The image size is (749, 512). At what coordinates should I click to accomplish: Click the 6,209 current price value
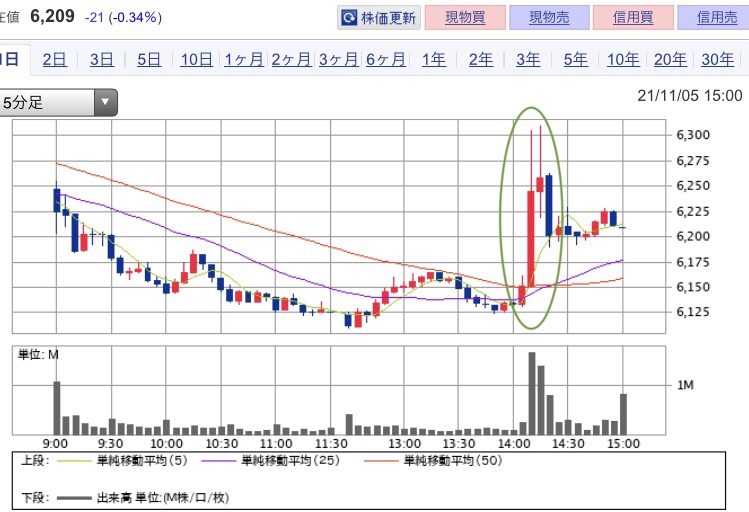[x=53, y=16]
